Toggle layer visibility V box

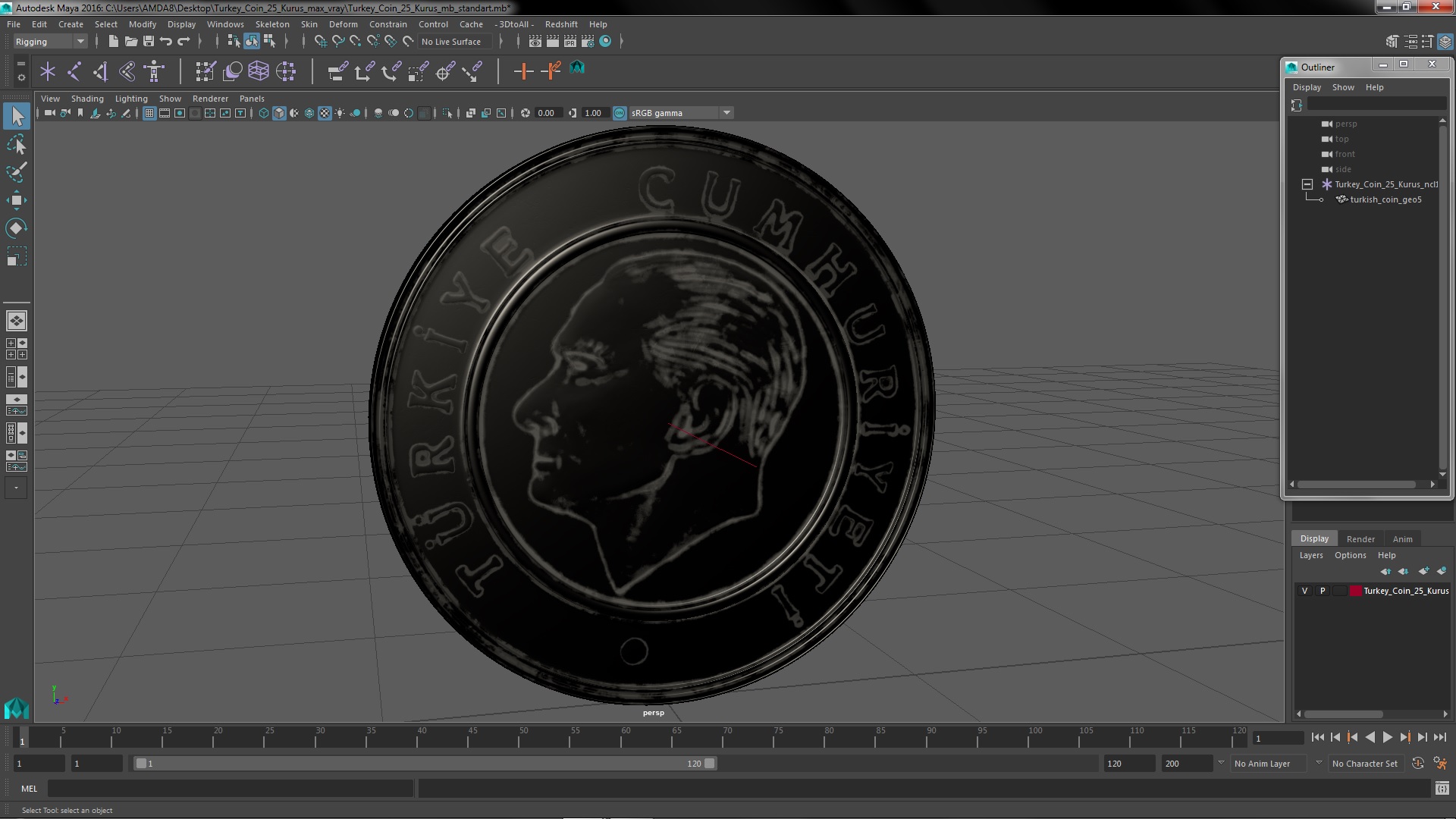coord(1304,591)
